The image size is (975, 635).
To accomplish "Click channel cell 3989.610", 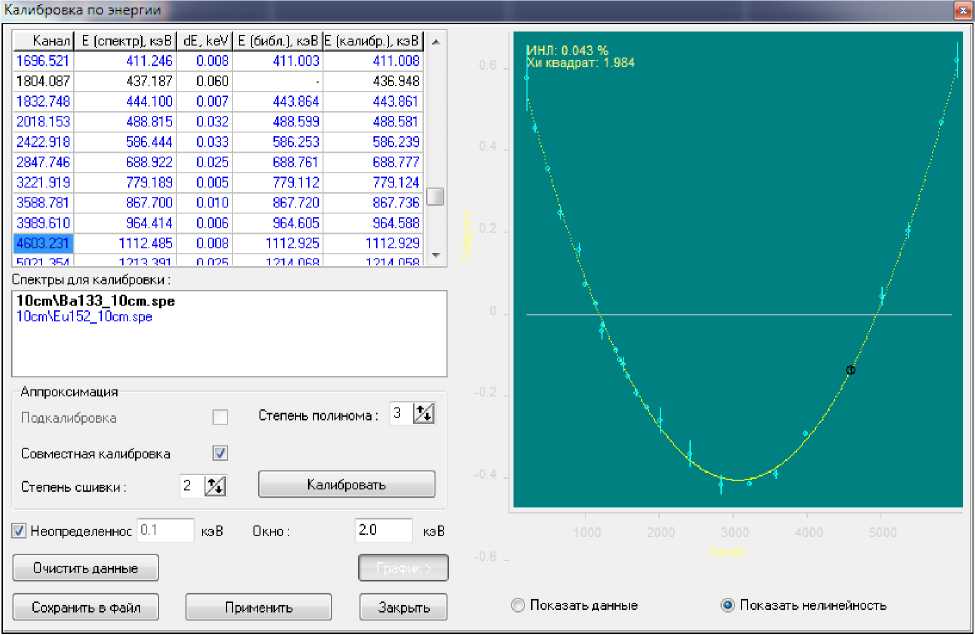I will click(x=44, y=223).
